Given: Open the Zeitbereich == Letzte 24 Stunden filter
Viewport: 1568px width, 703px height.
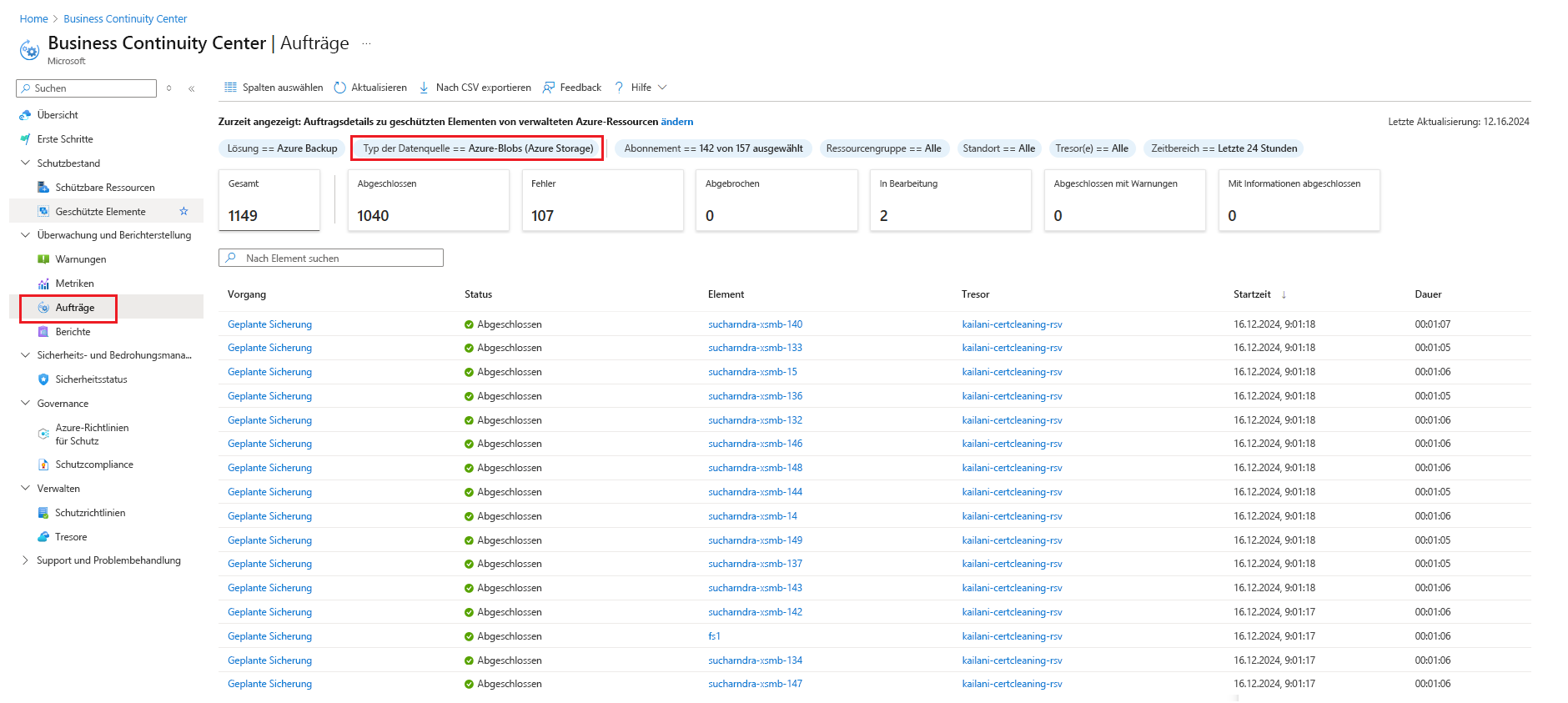Looking at the screenshot, I should click(x=1224, y=148).
